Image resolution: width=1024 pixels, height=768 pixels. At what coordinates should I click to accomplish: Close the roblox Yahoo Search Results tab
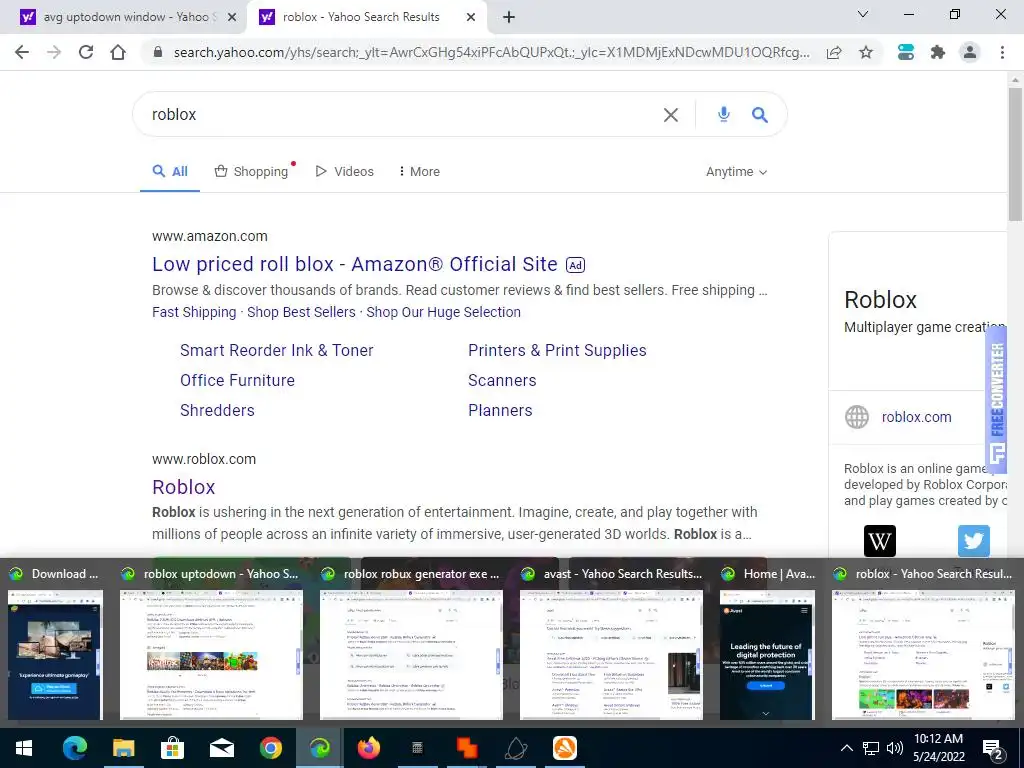471,17
